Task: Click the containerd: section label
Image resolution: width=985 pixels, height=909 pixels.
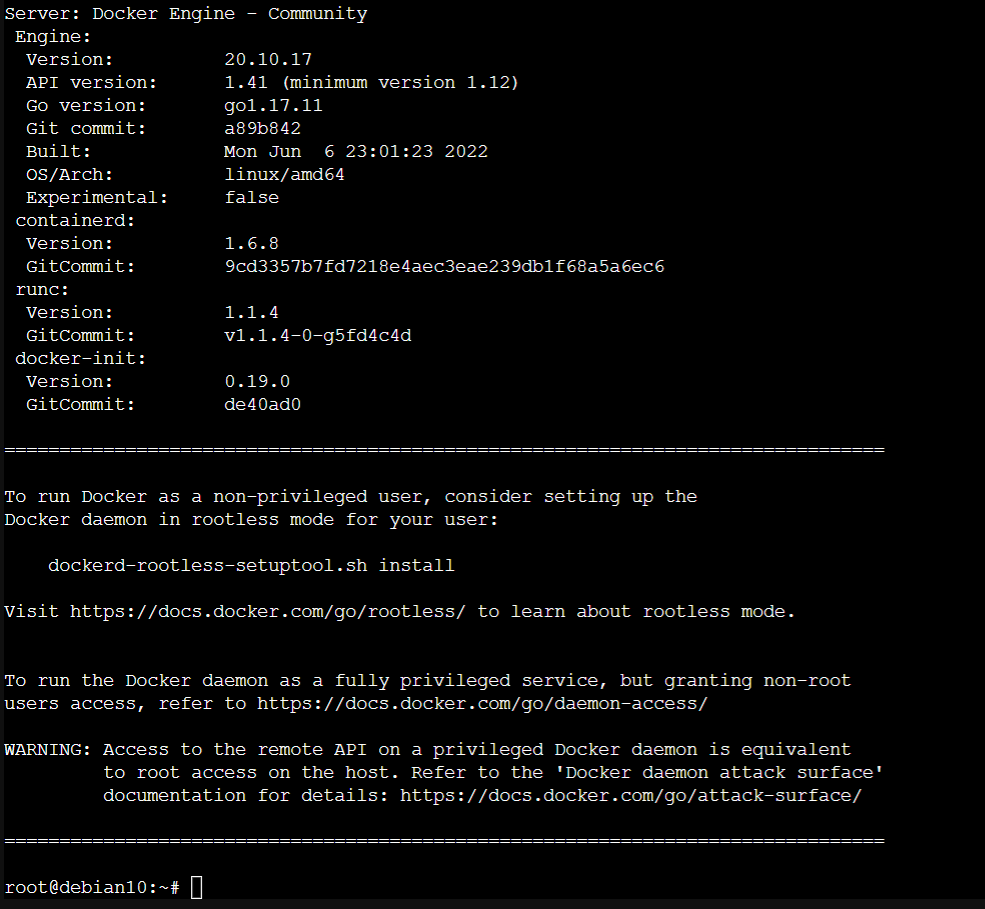Action: (x=75, y=220)
